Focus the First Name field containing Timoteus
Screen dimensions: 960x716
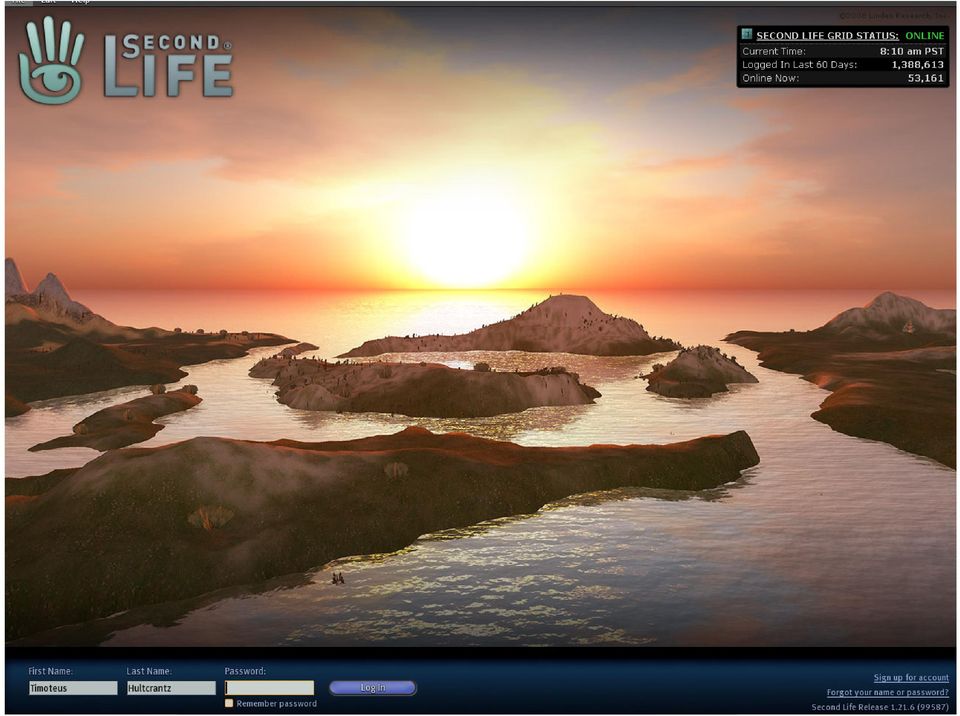(x=73, y=688)
